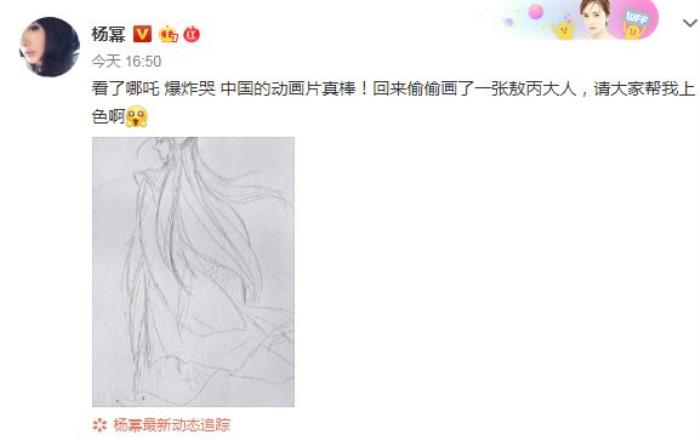Click the woman portrait in the banner
Screen dimensions: 700x440
[x=595, y=19]
